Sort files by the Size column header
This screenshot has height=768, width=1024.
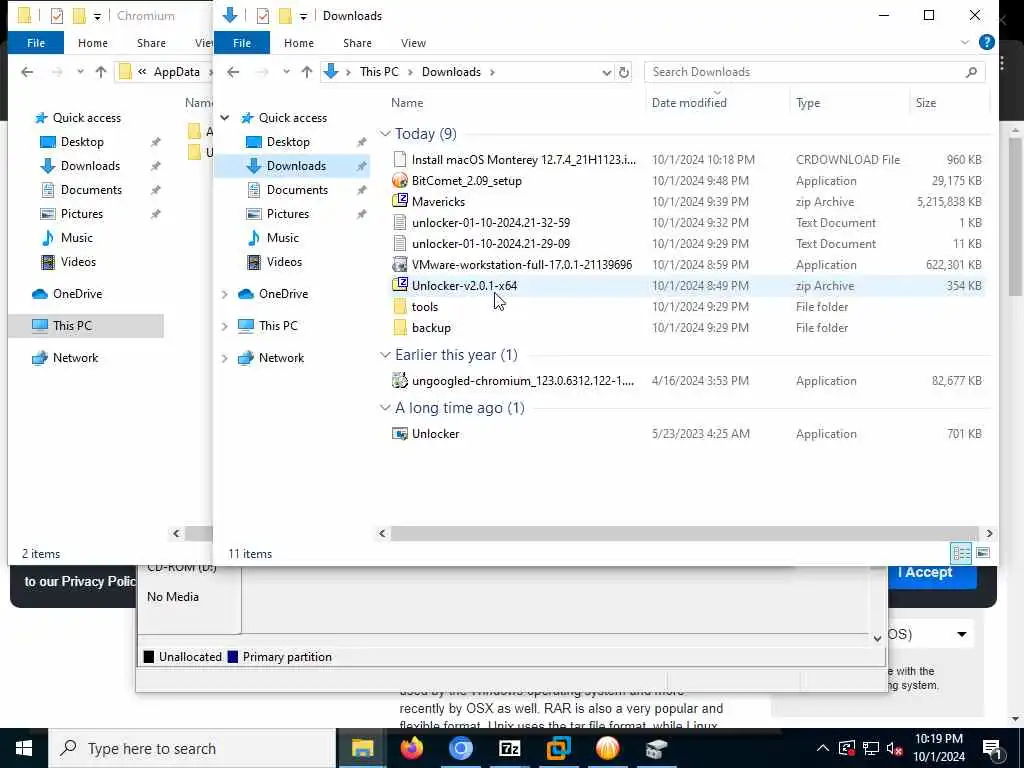925,103
